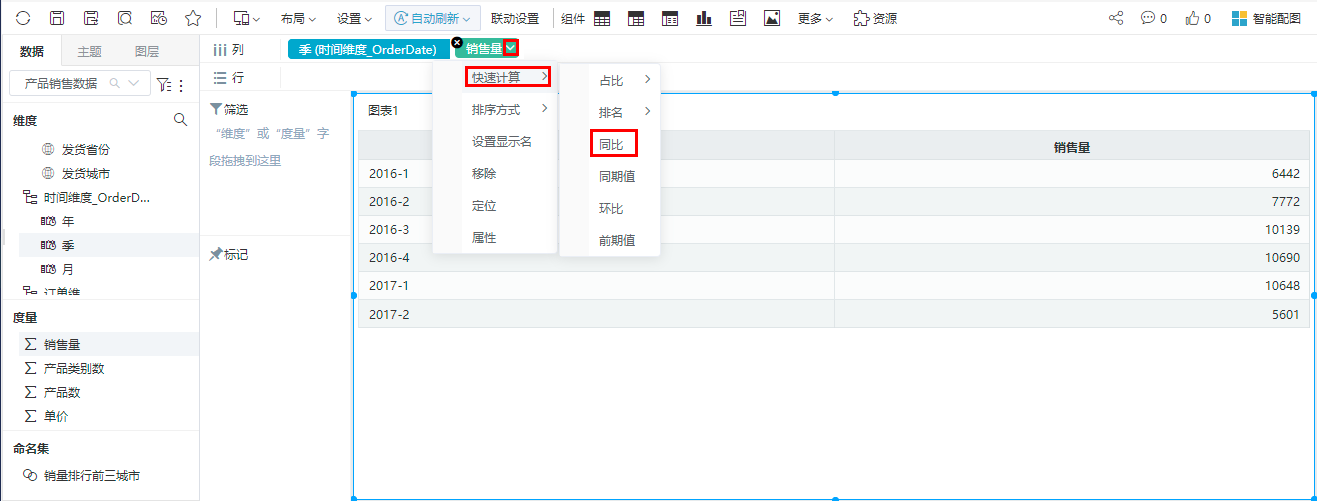Open the device screen size dropdown

245,18
